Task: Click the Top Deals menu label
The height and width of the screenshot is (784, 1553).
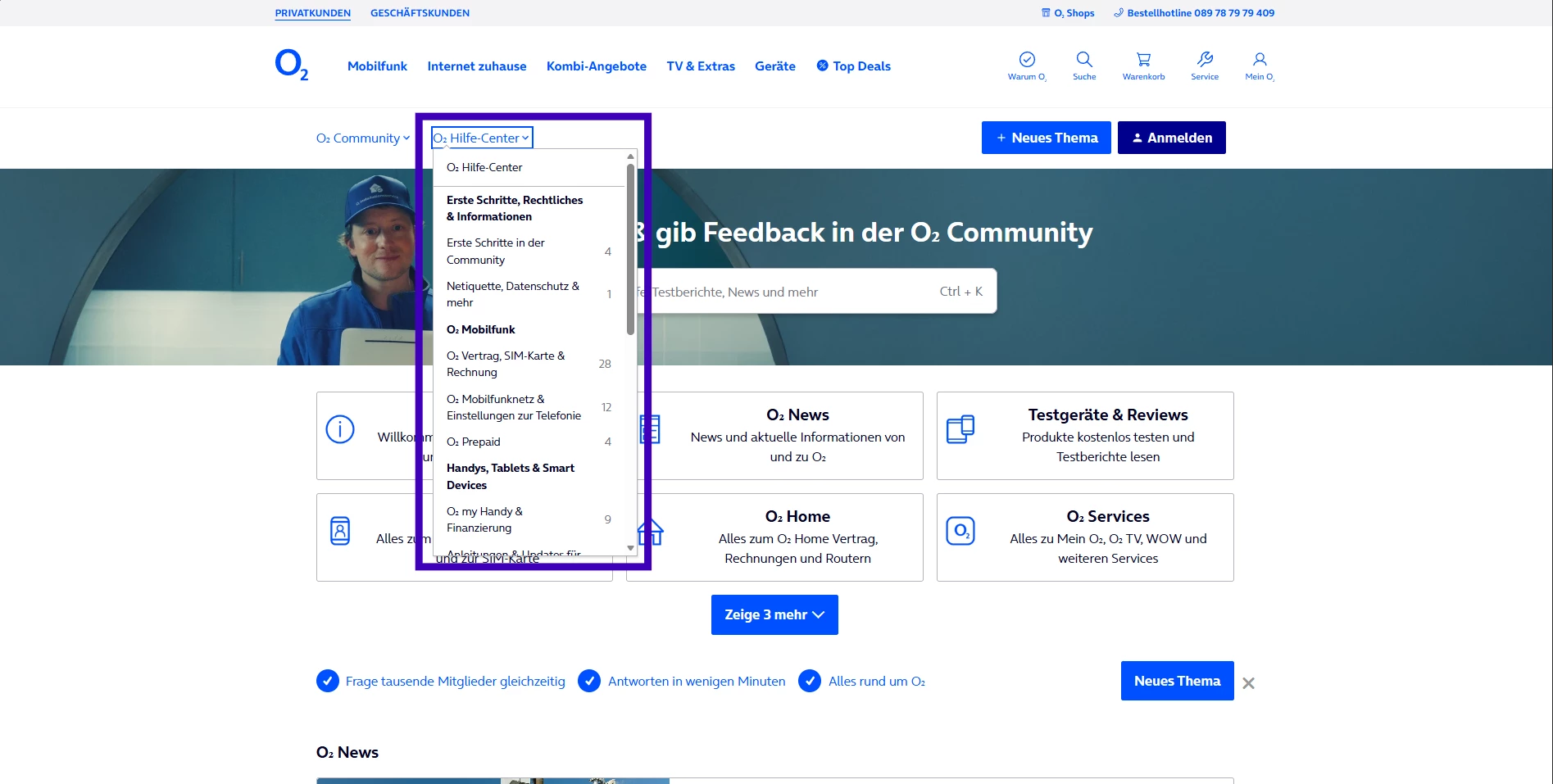Action: (x=862, y=66)
